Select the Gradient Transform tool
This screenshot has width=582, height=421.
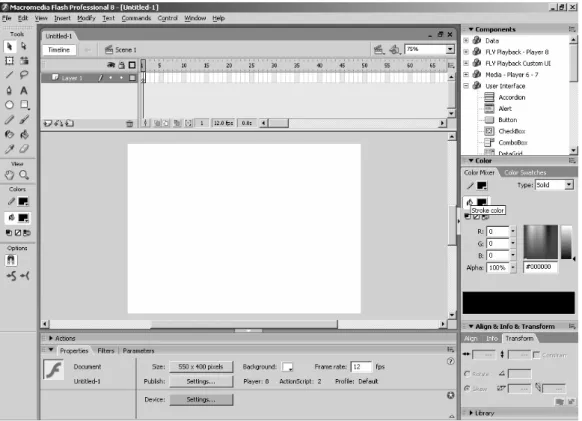[x=24, y=61]
